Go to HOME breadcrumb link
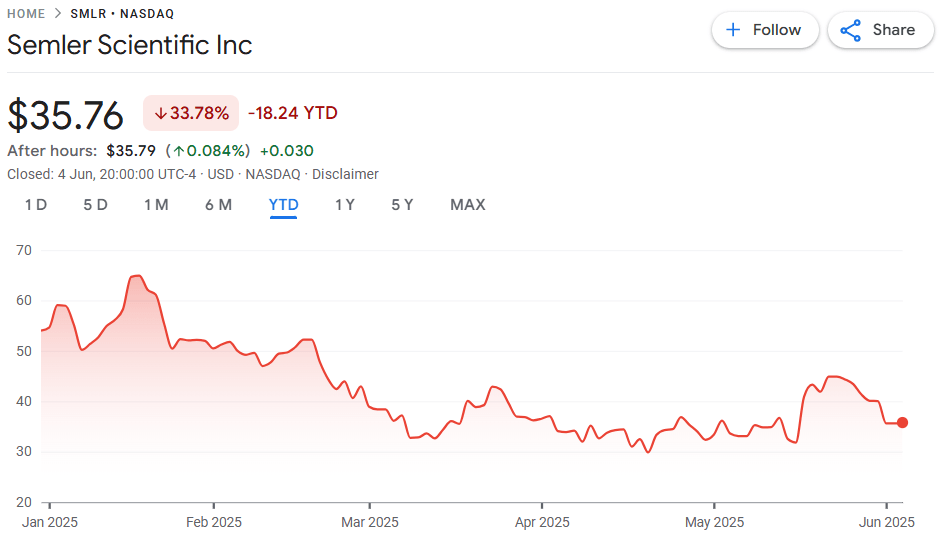 (x=26, y=14)
